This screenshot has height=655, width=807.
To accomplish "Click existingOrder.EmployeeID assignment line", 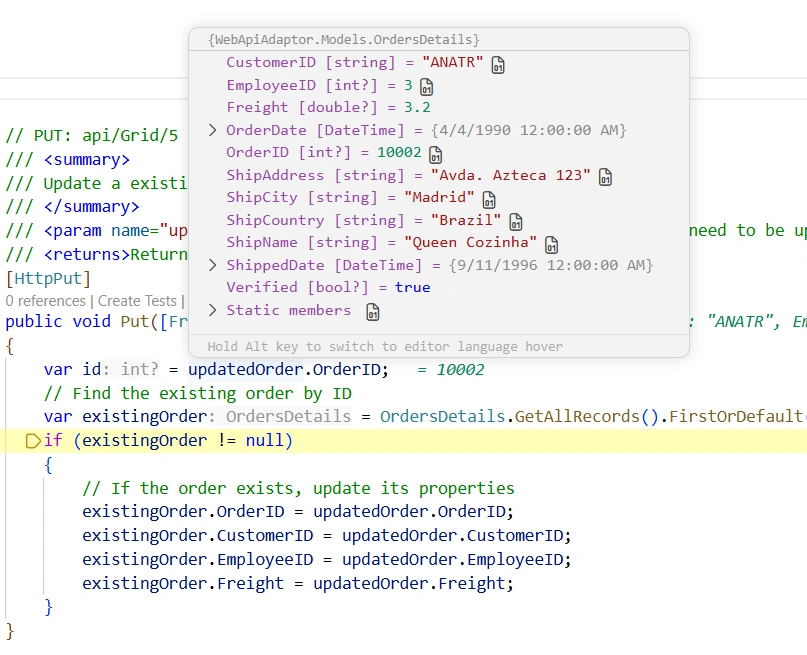I will tap(326, 559).
